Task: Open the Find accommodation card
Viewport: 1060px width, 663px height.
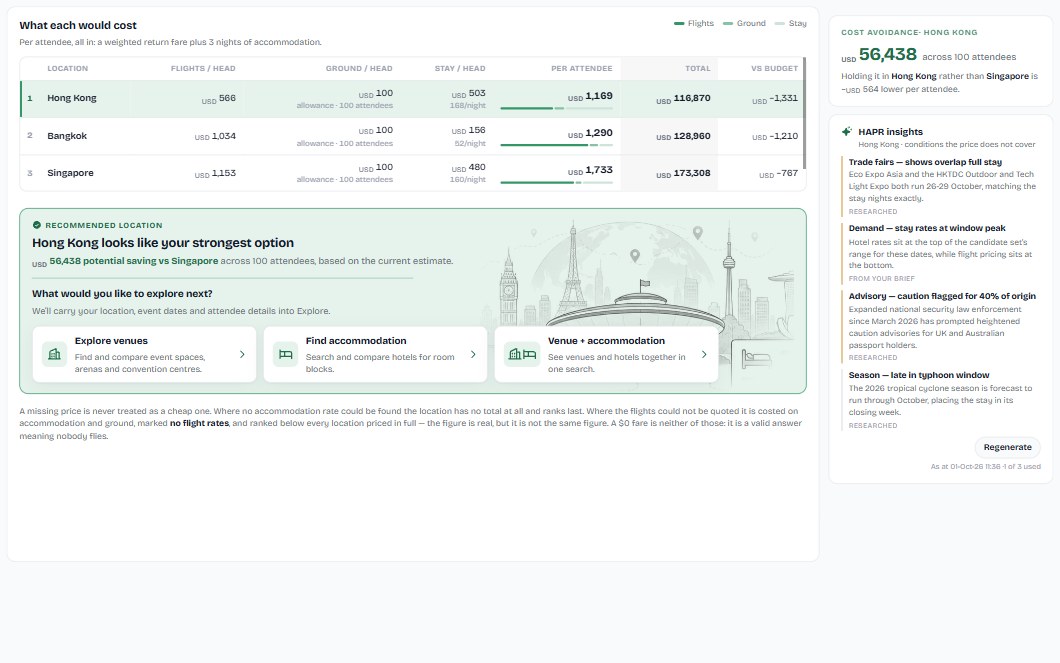Action: point(375,354)
